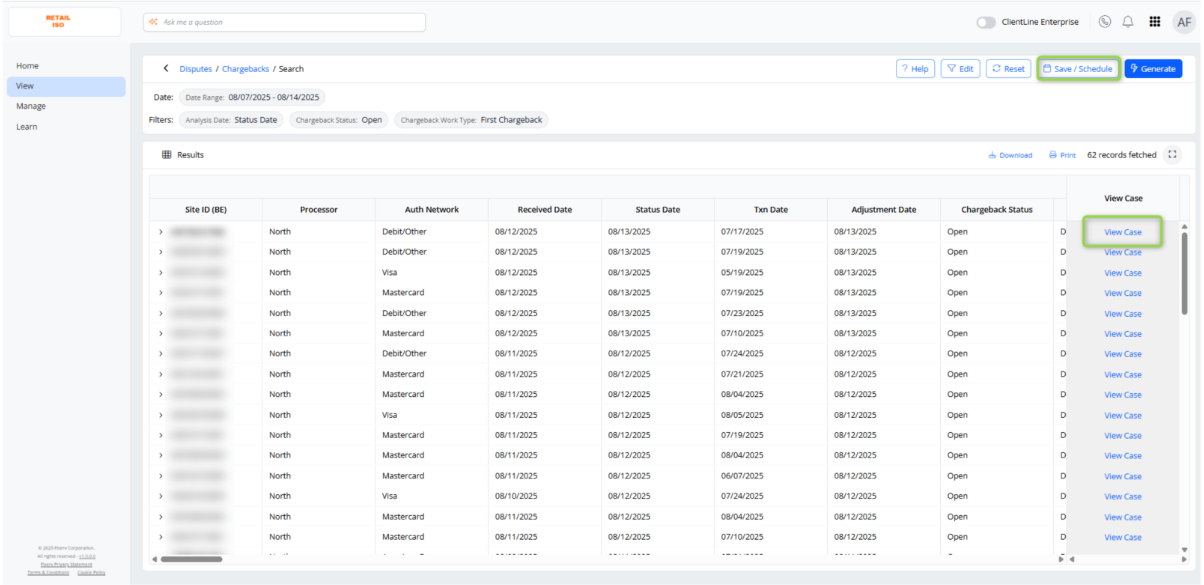
Task: Open the Terms & Conditions footer link
Action: pyautogui.click(x=48, y=572)
